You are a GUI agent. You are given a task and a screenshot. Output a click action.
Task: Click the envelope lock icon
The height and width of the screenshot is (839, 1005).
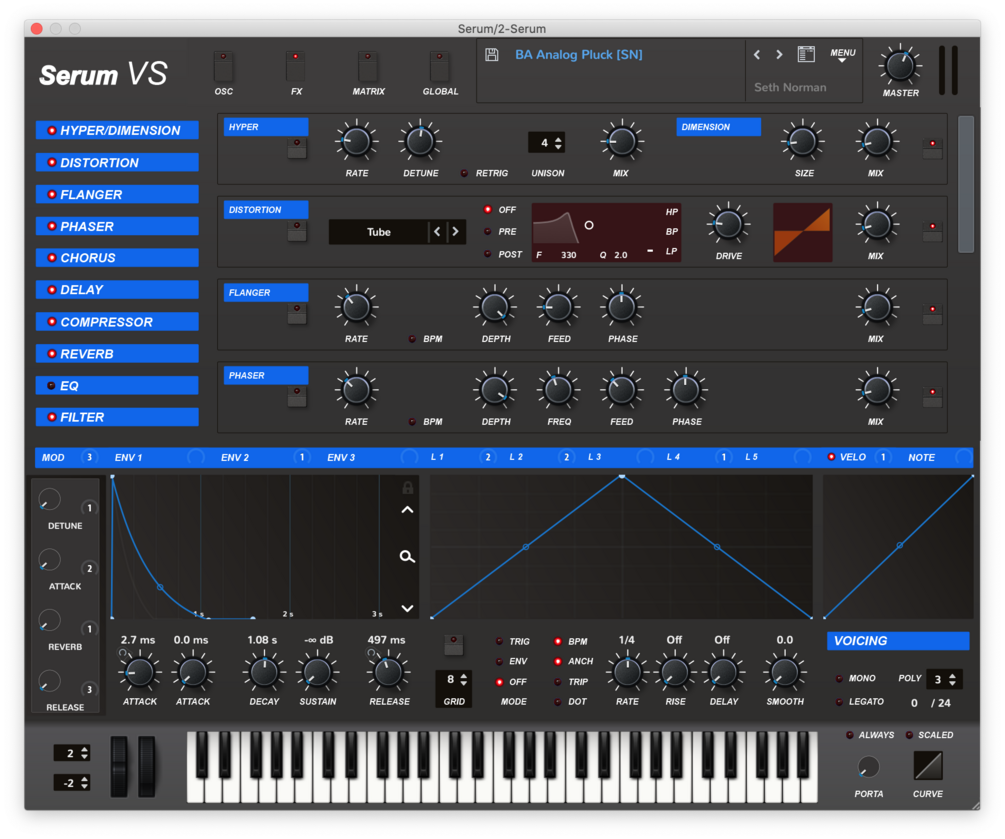coord(407,488)
